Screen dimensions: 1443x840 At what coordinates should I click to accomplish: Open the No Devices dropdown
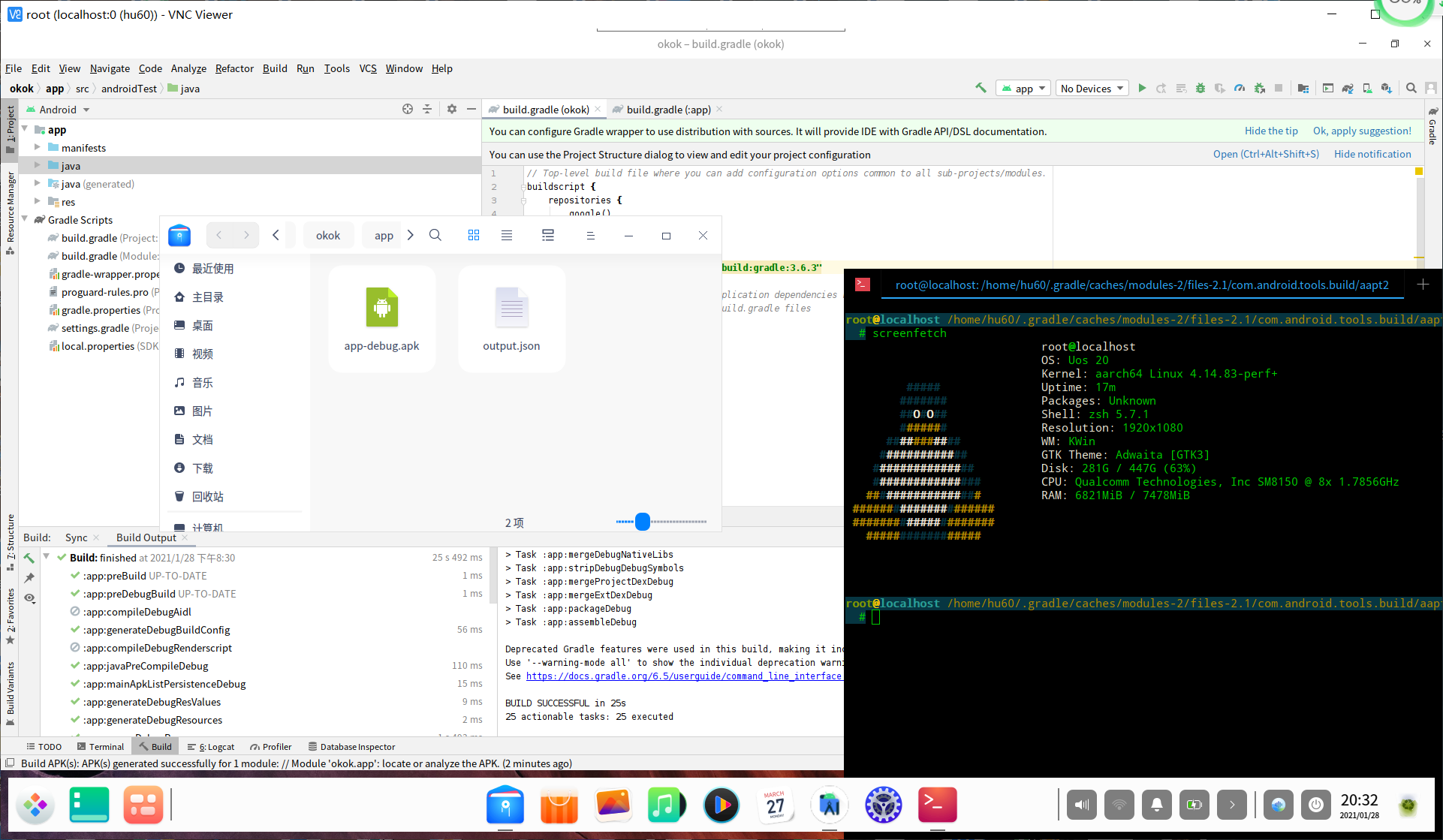coord(1092,88)
